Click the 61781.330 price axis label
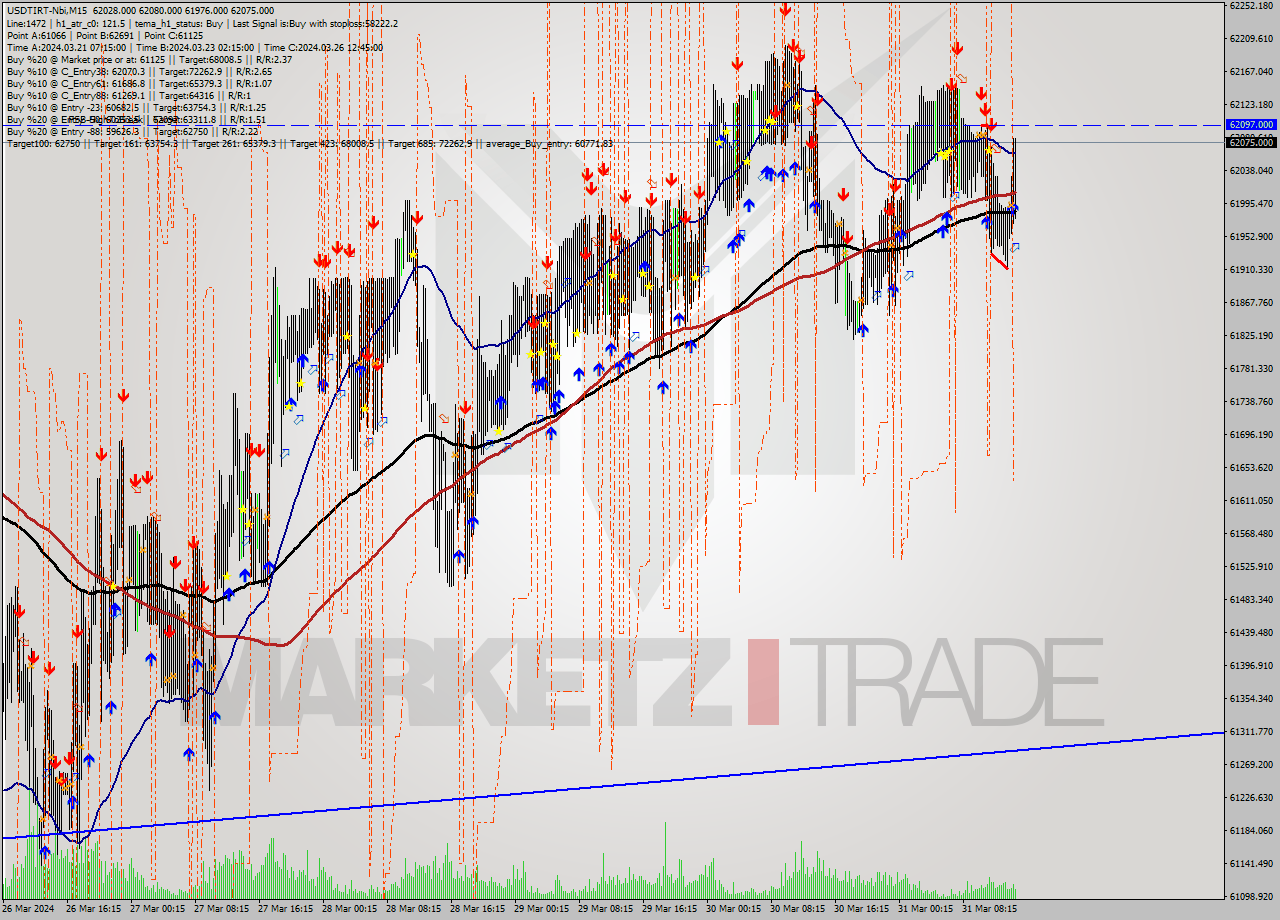This screenshot has height=920, width=1280. [x=1253, y=368]
